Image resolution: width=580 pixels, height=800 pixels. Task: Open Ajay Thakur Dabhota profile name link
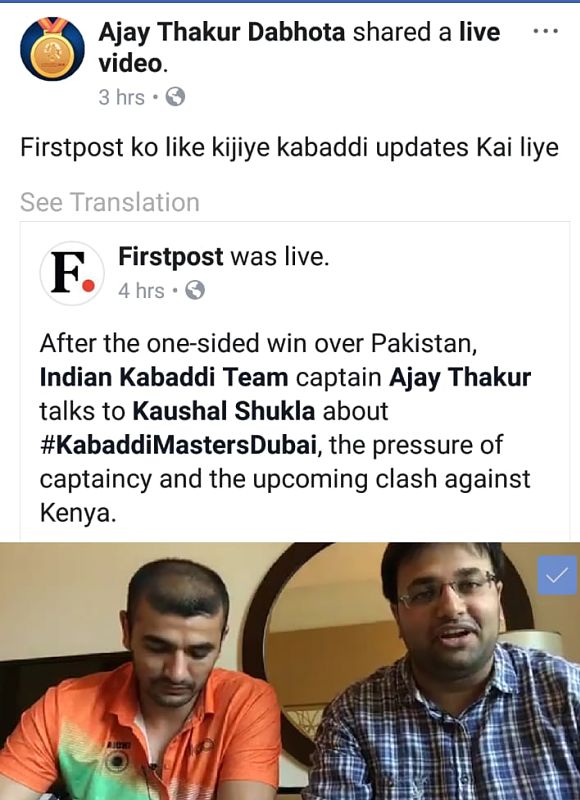(x=222, y=32)
